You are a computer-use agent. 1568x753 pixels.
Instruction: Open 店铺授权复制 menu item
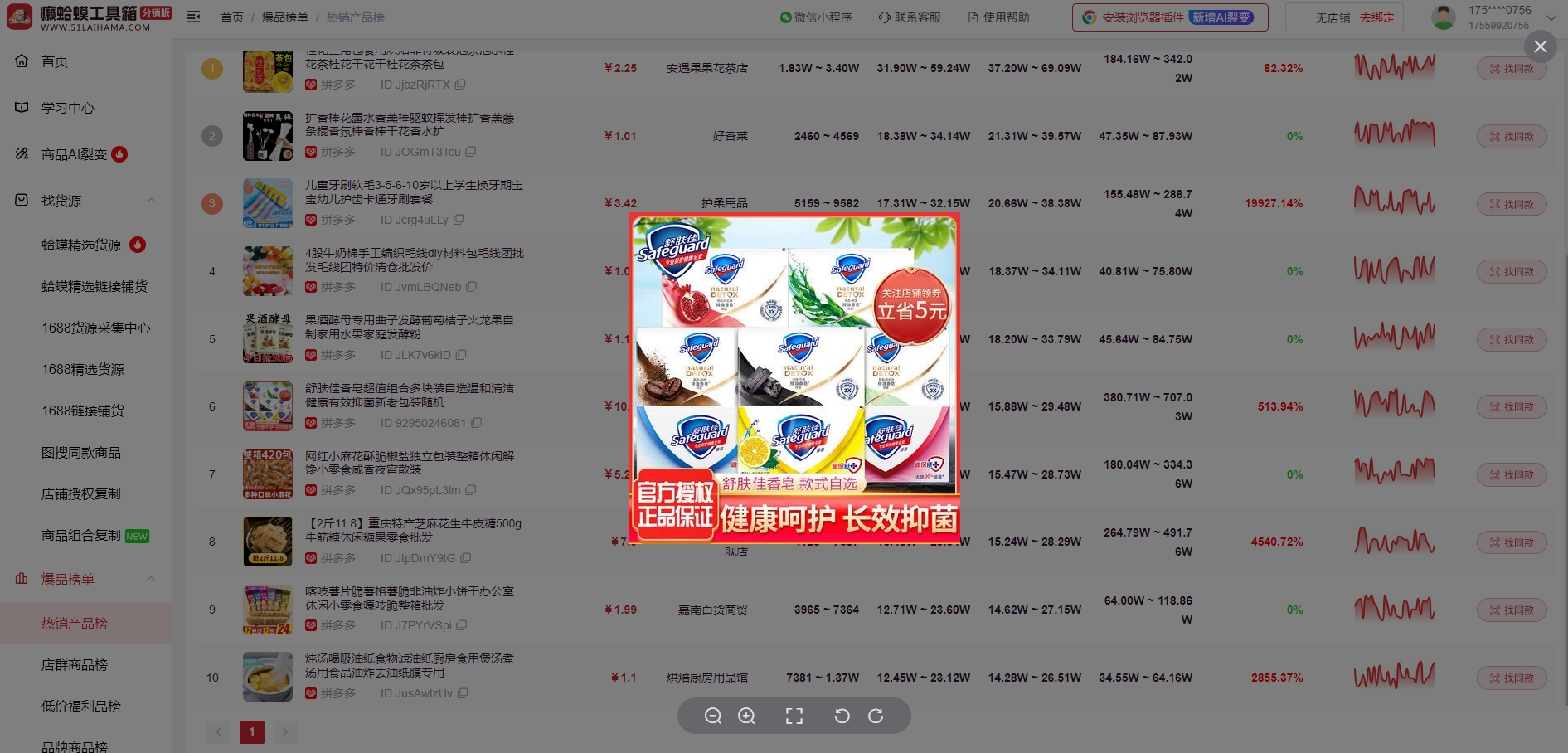tap(81, 494)
